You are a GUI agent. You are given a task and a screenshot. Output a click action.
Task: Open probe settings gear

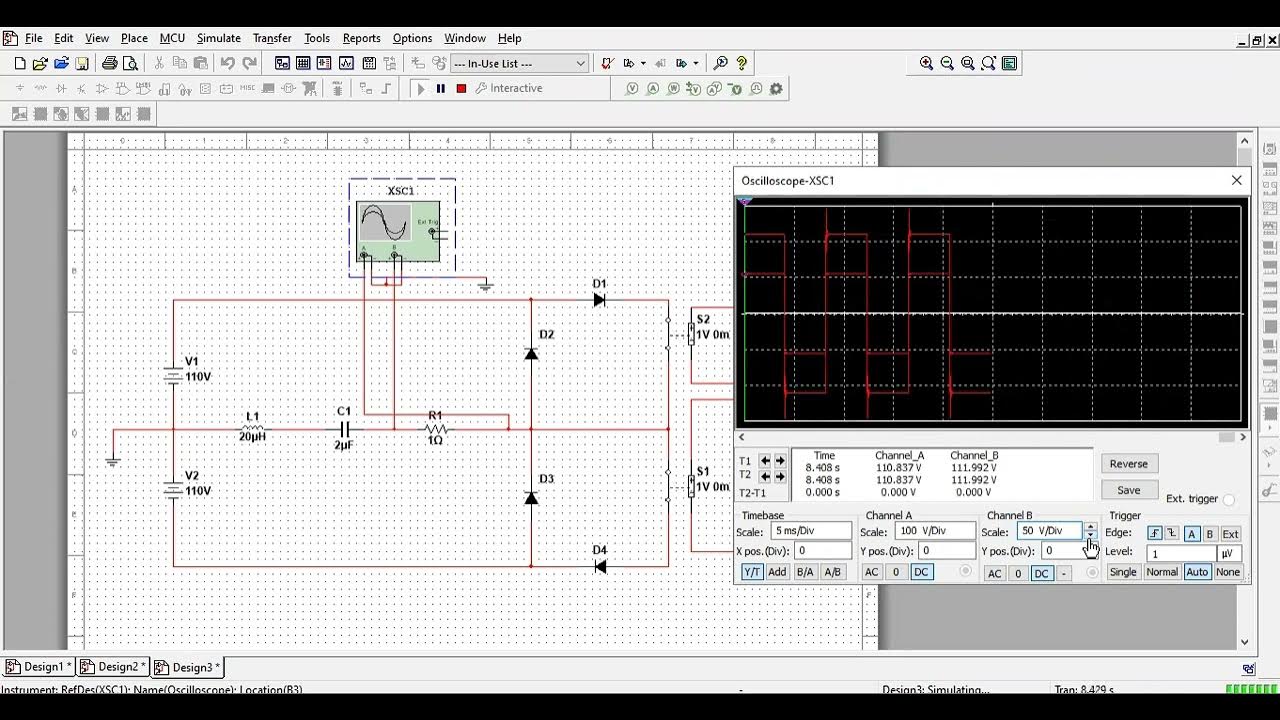pyautogui.click(x=776, y=88)
